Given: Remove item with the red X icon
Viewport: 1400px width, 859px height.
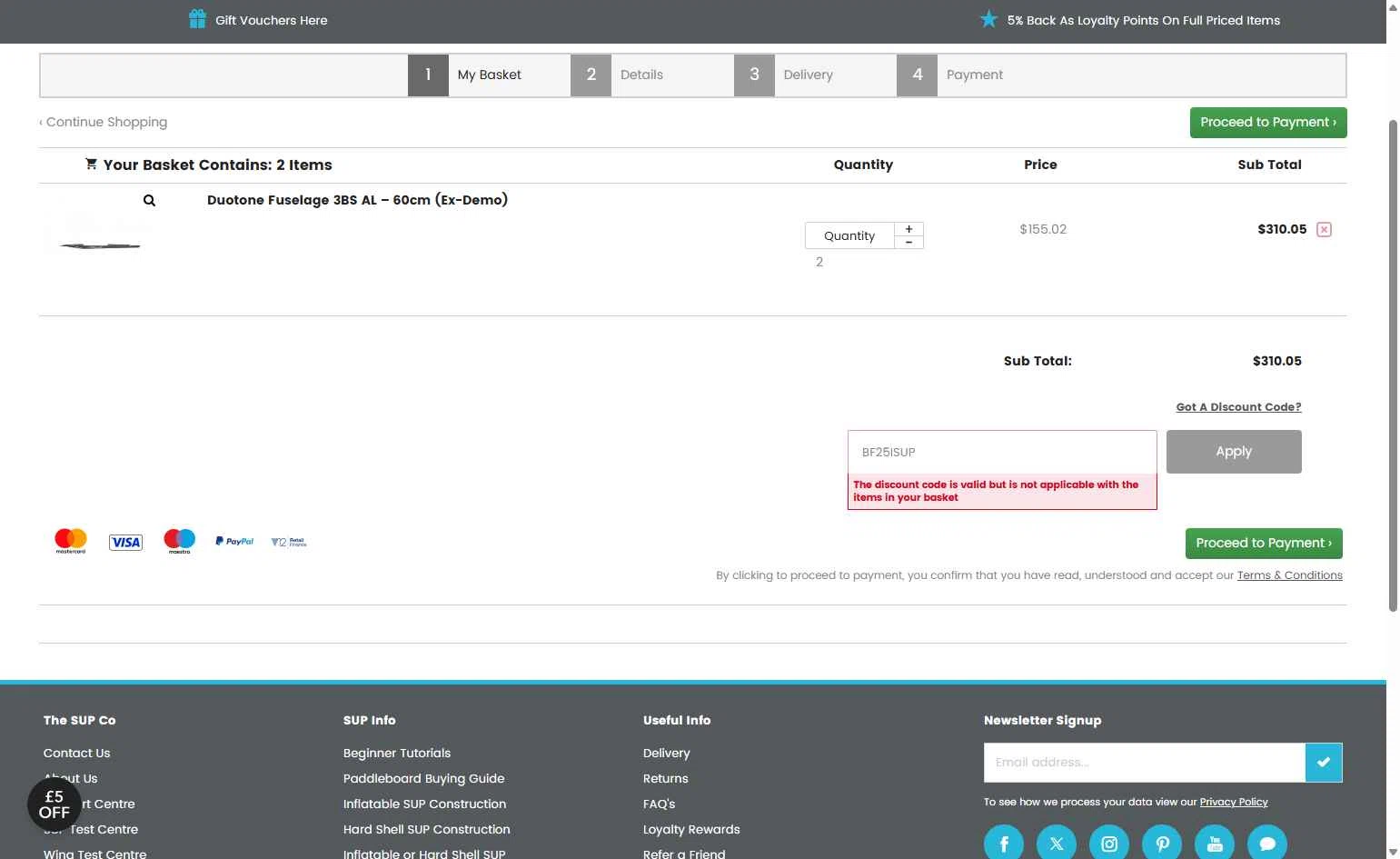Looking at the screenshot, I should [1325, 229].
